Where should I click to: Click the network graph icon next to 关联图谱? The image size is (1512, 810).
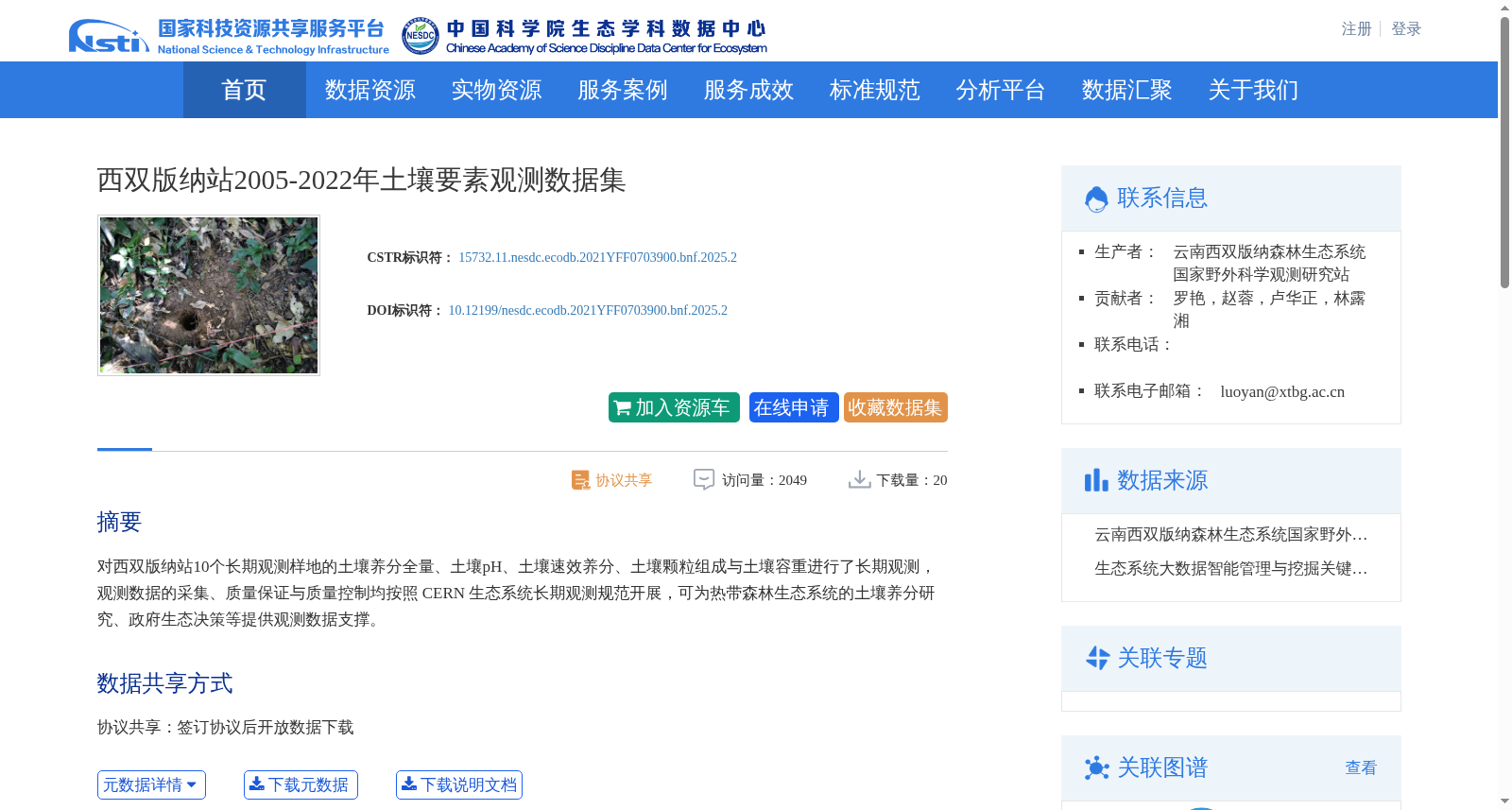(1096, 767)
